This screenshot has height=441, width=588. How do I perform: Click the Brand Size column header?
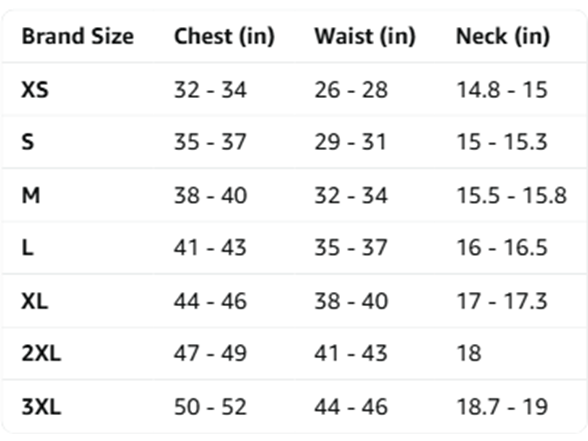78,36
